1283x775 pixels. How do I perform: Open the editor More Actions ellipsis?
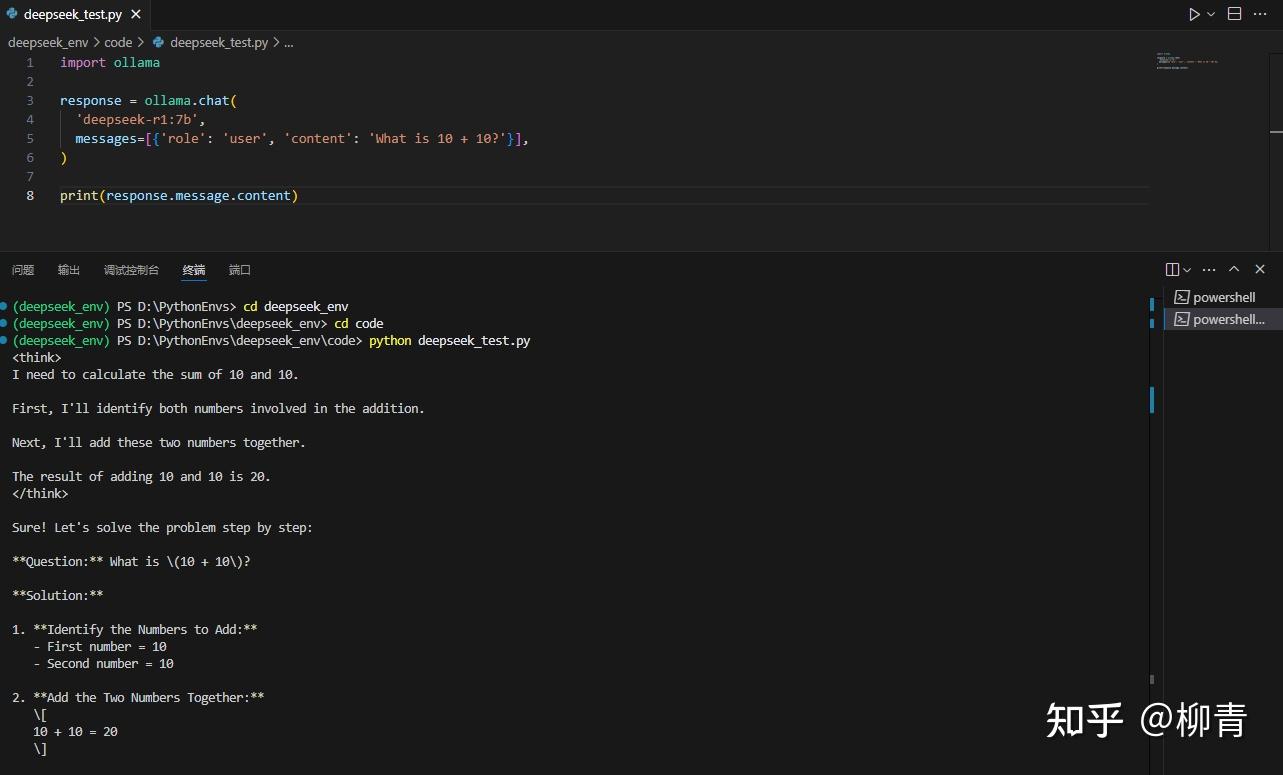pyautogui.click(x=1259, y=13)
